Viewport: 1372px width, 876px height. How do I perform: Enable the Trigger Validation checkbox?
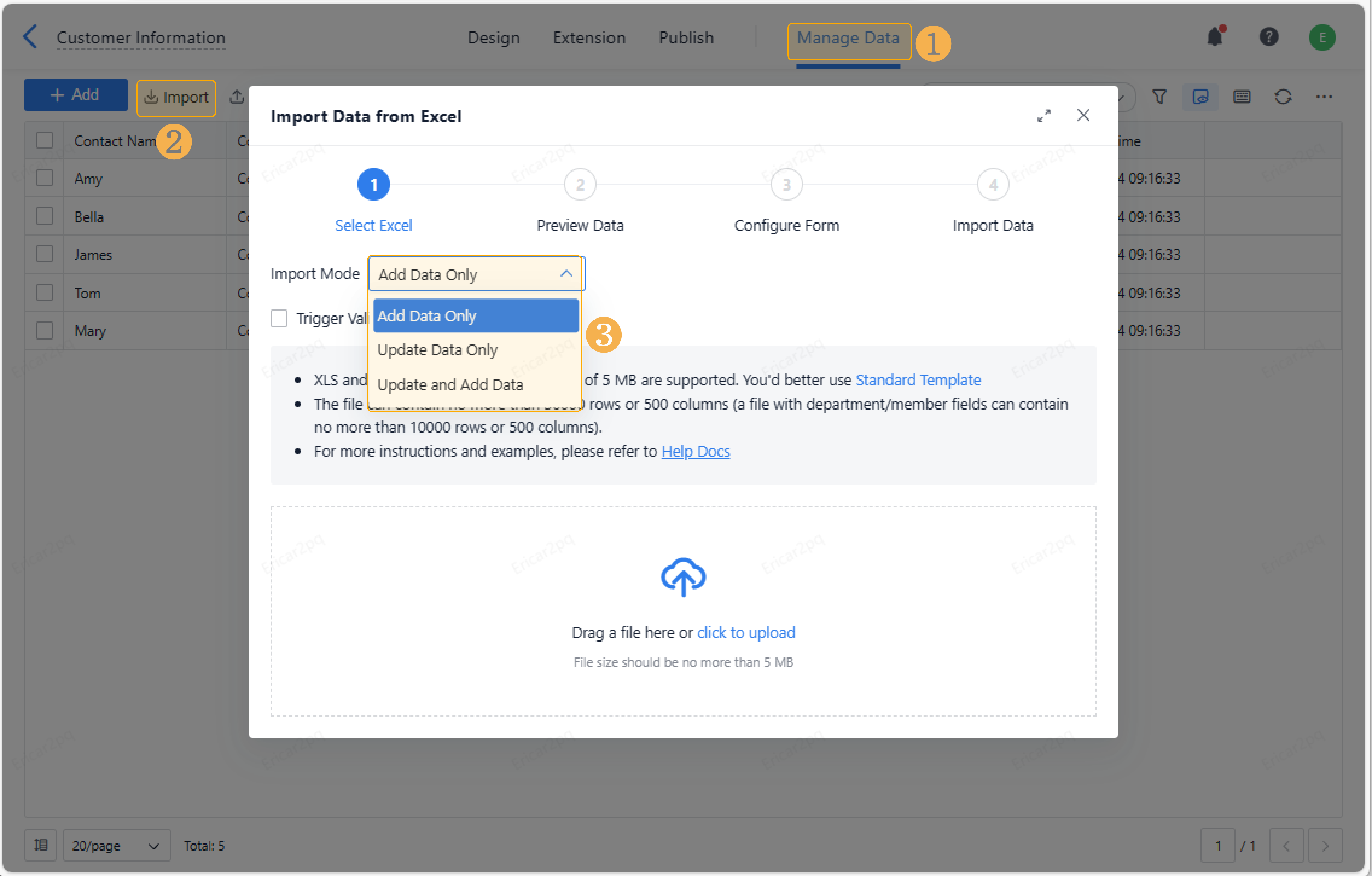click(x=279, y=318)
